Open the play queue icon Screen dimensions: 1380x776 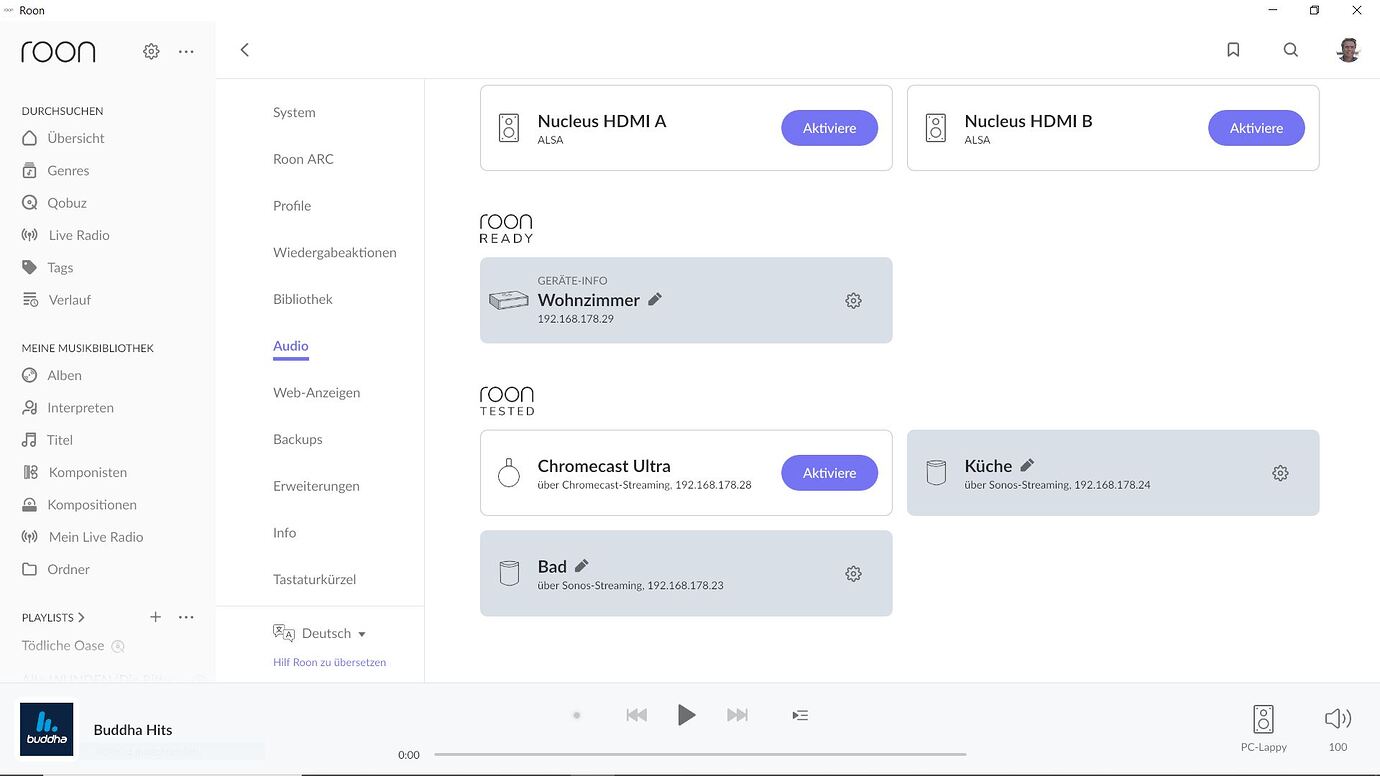pyautogui.click(x=799, y=715)
